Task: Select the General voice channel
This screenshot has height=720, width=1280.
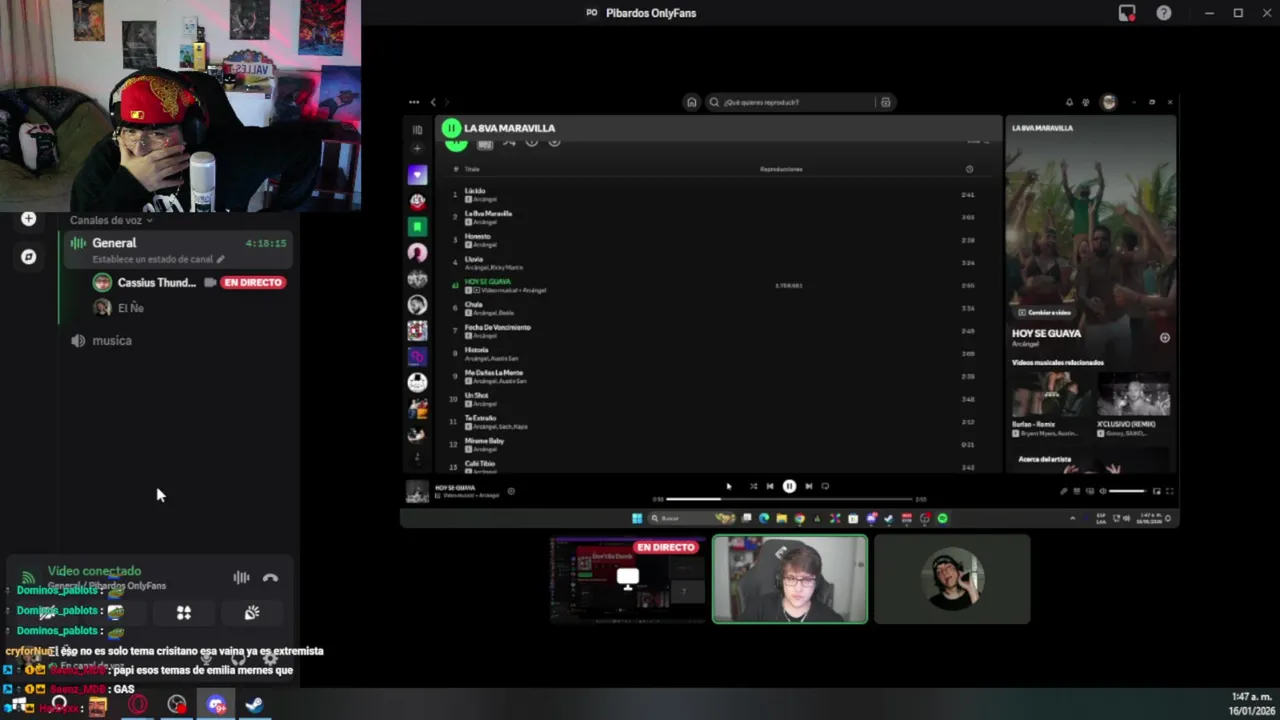Action: pyautogui.click(x=177, y=249)
